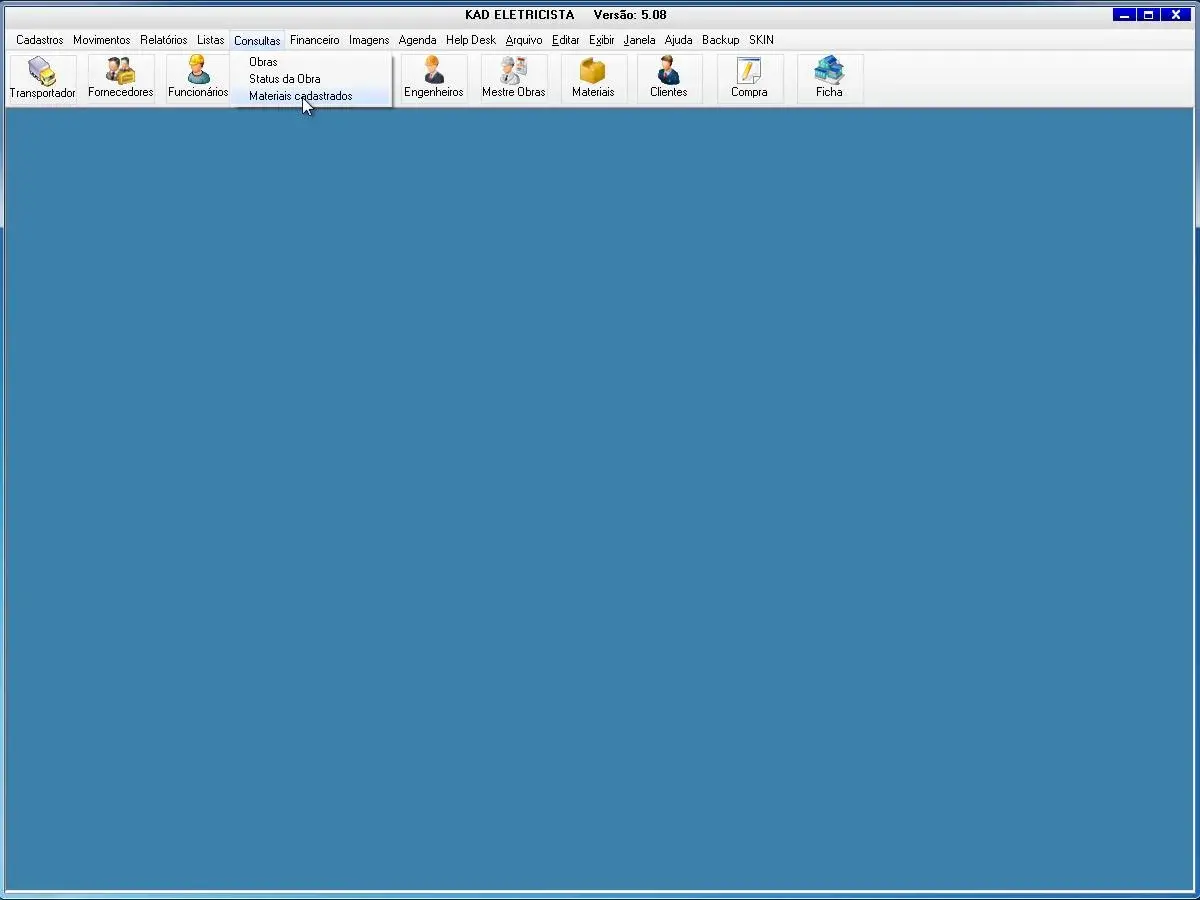Screen dimensions: 1200x900
Task: Open the Transportador toolbar icon
Action: pyautogui.click(x=42, y=78)
